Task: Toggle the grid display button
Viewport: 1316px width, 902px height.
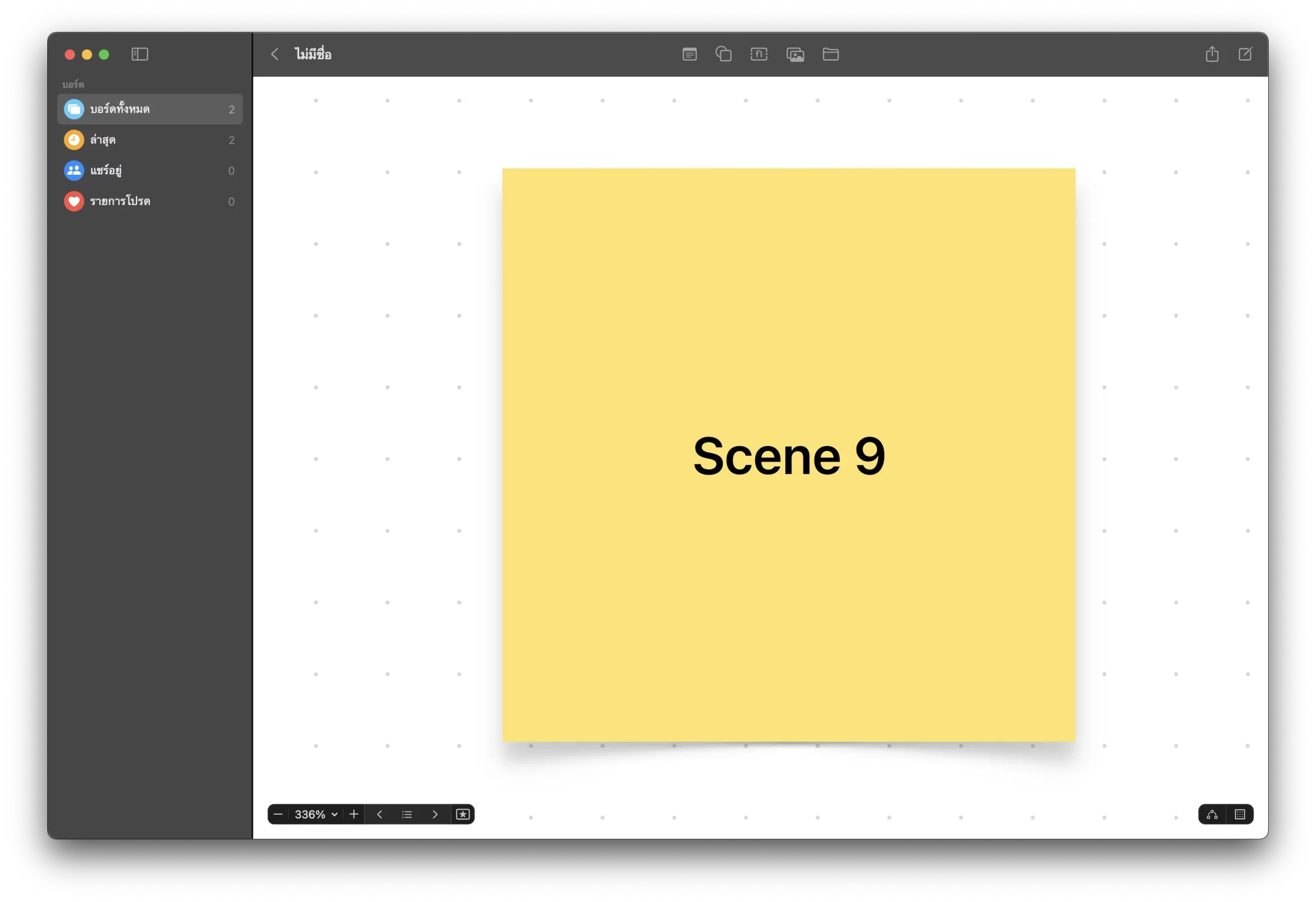Action: point(1239,814)
